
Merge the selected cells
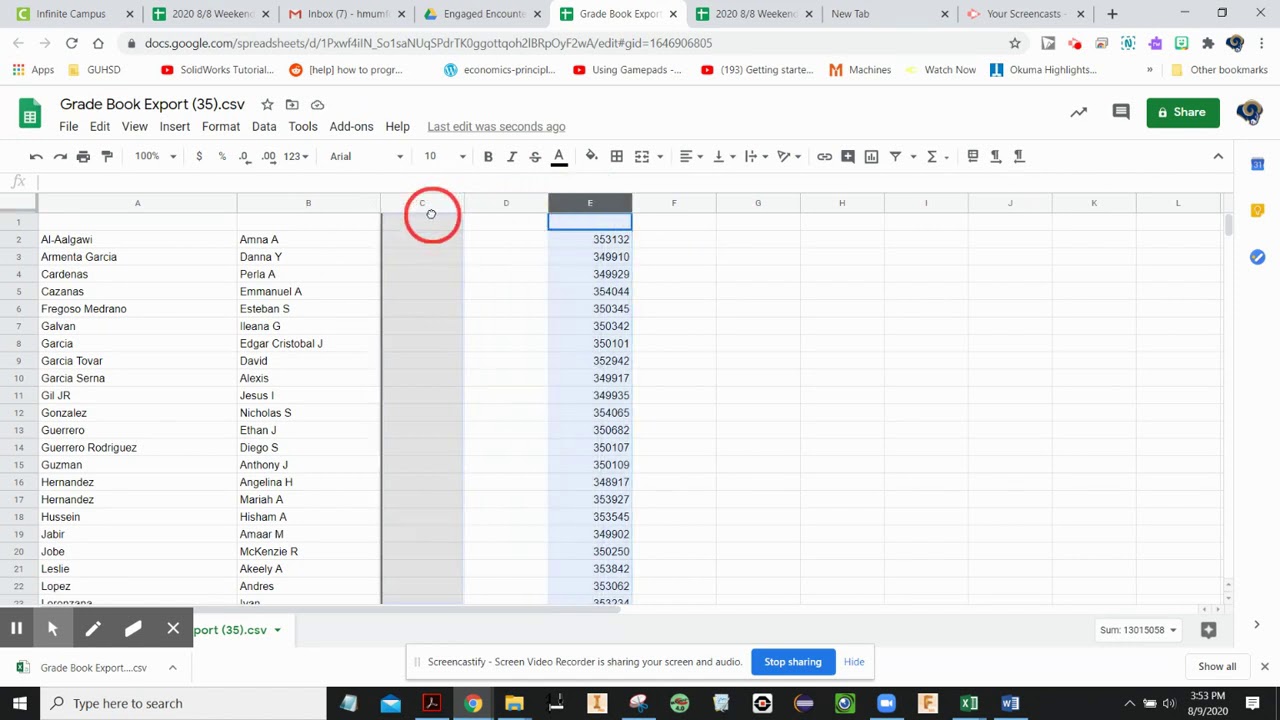642,156
